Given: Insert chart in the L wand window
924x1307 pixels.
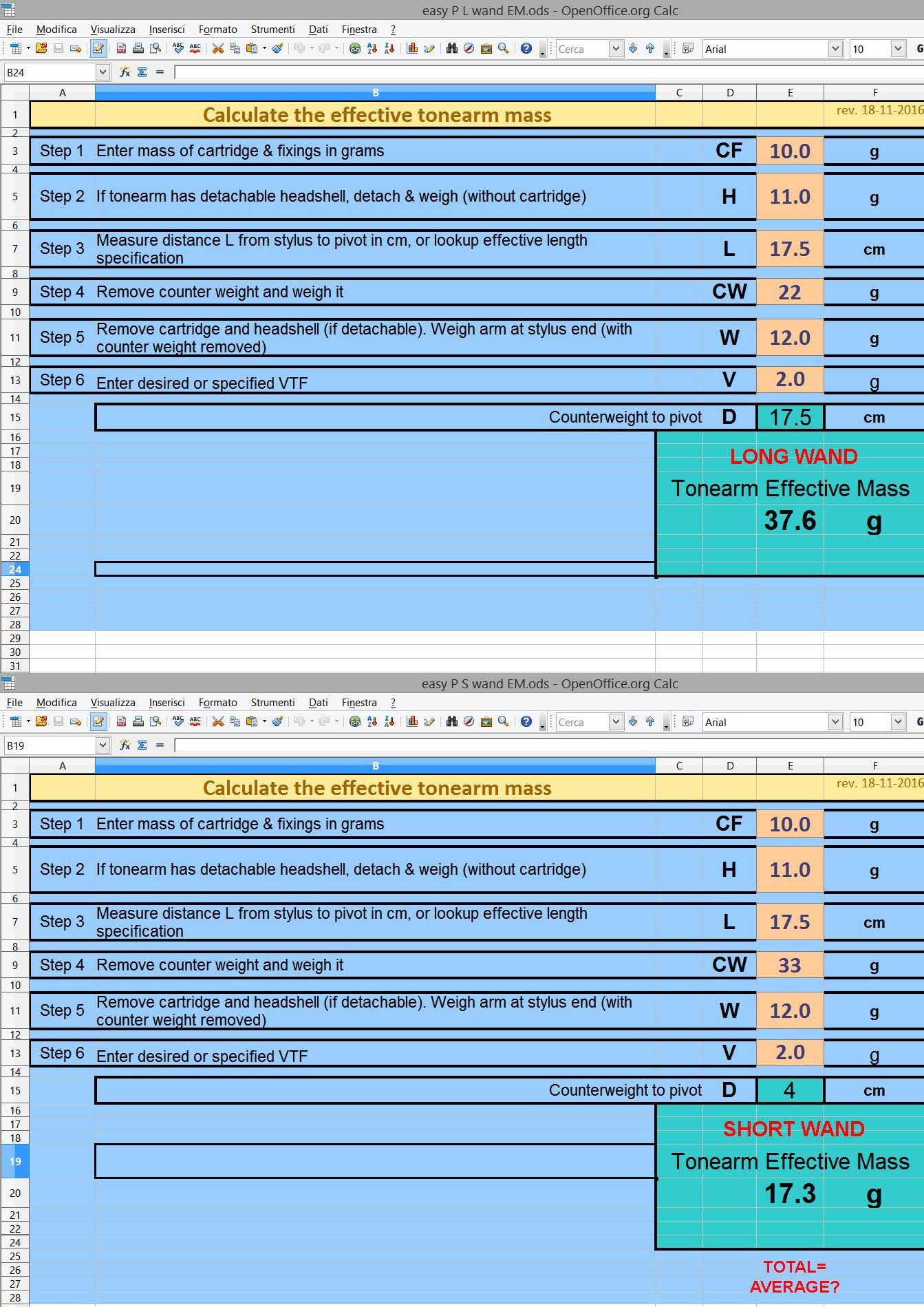Looking at the screenshot, I should 412,49.
